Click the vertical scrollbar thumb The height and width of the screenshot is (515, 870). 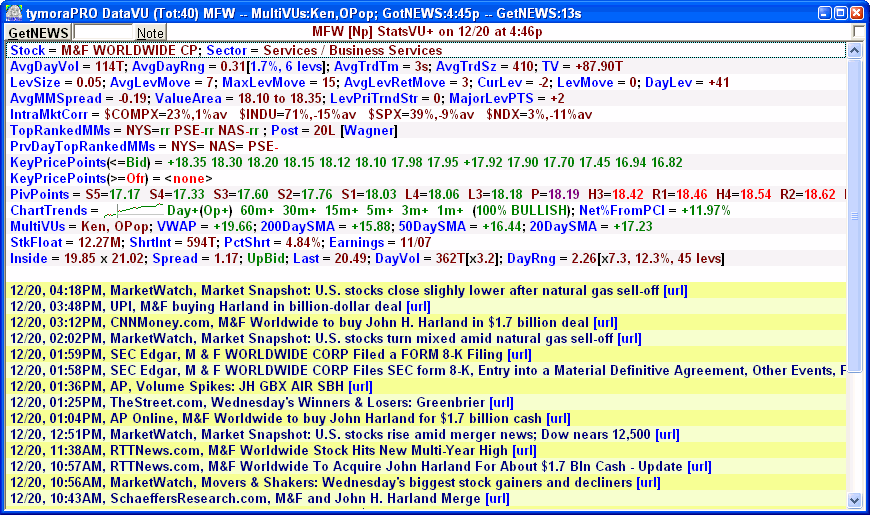854,214
